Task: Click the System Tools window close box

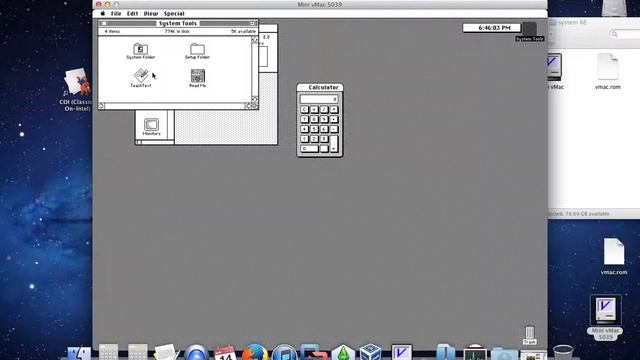Action: click(104, 24)
